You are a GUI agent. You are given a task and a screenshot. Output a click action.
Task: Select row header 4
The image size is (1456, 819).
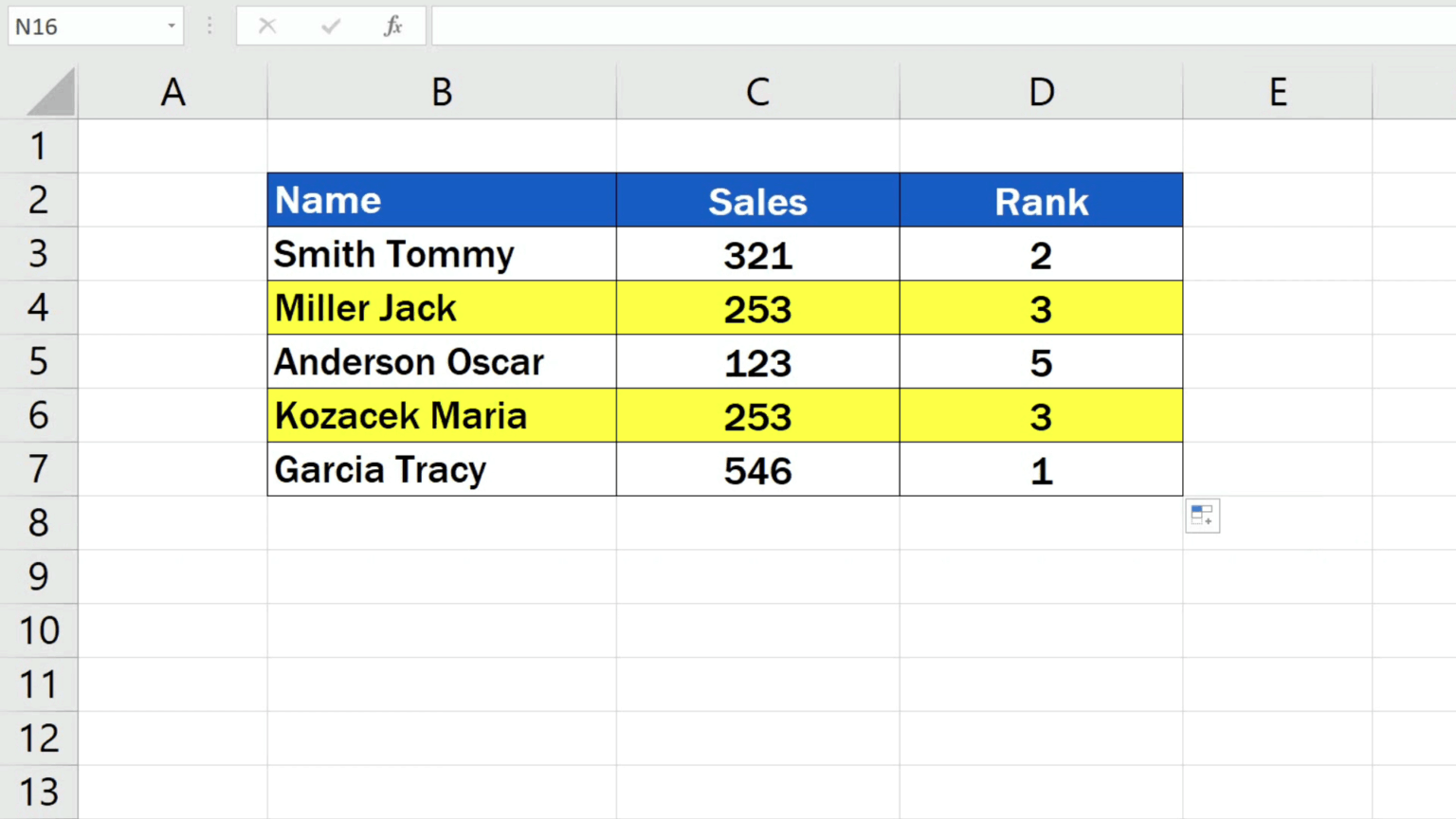[39, 308]
